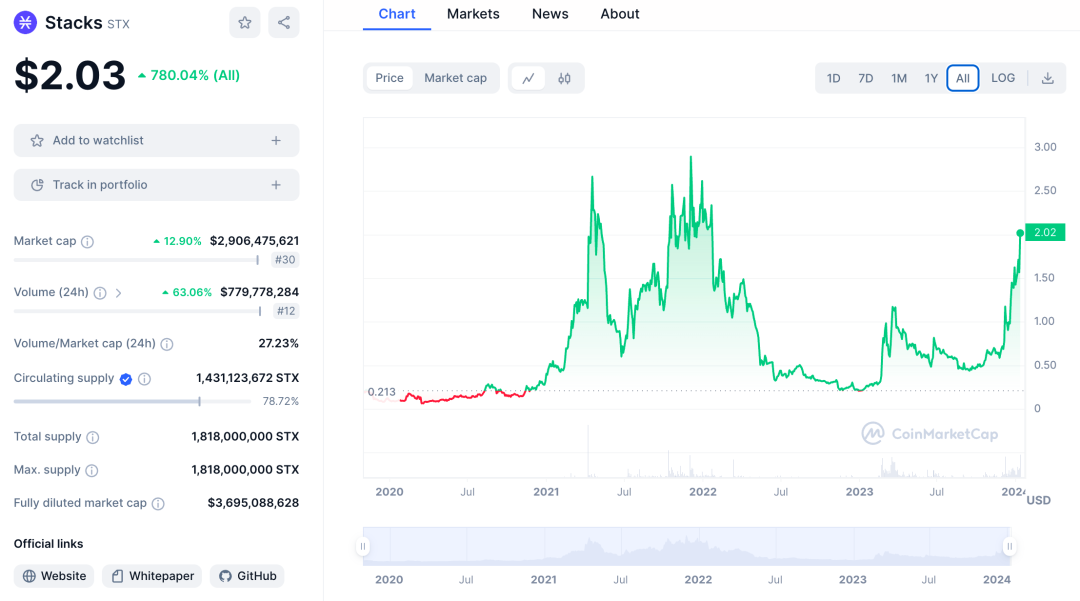The width and height of the screenshot is (1080, 601).
Task: Click the green 2.02 current price label
Action: coord(1045,233)
